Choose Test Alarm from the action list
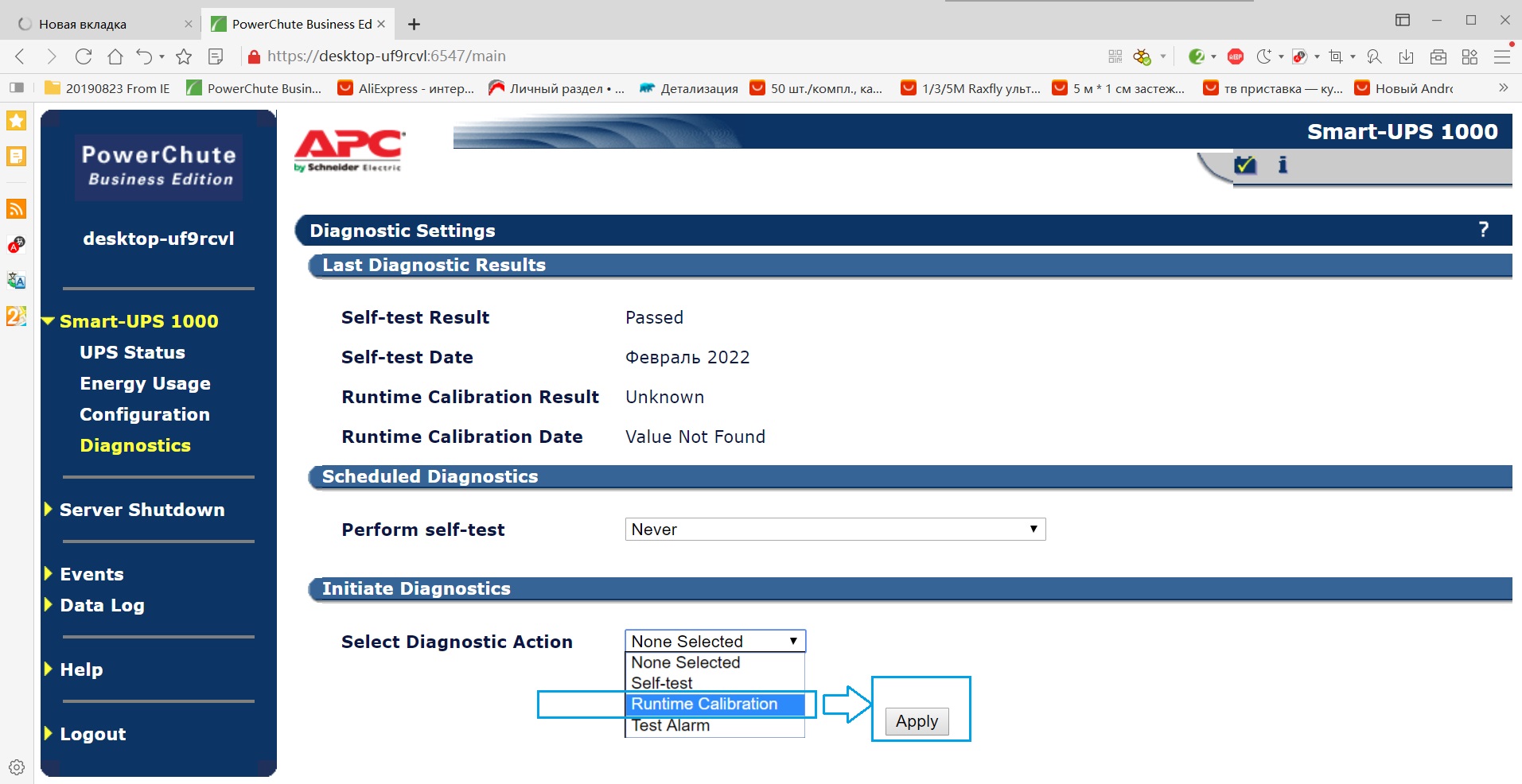This screenshot has width=1522, height=784. click(715, 725)
